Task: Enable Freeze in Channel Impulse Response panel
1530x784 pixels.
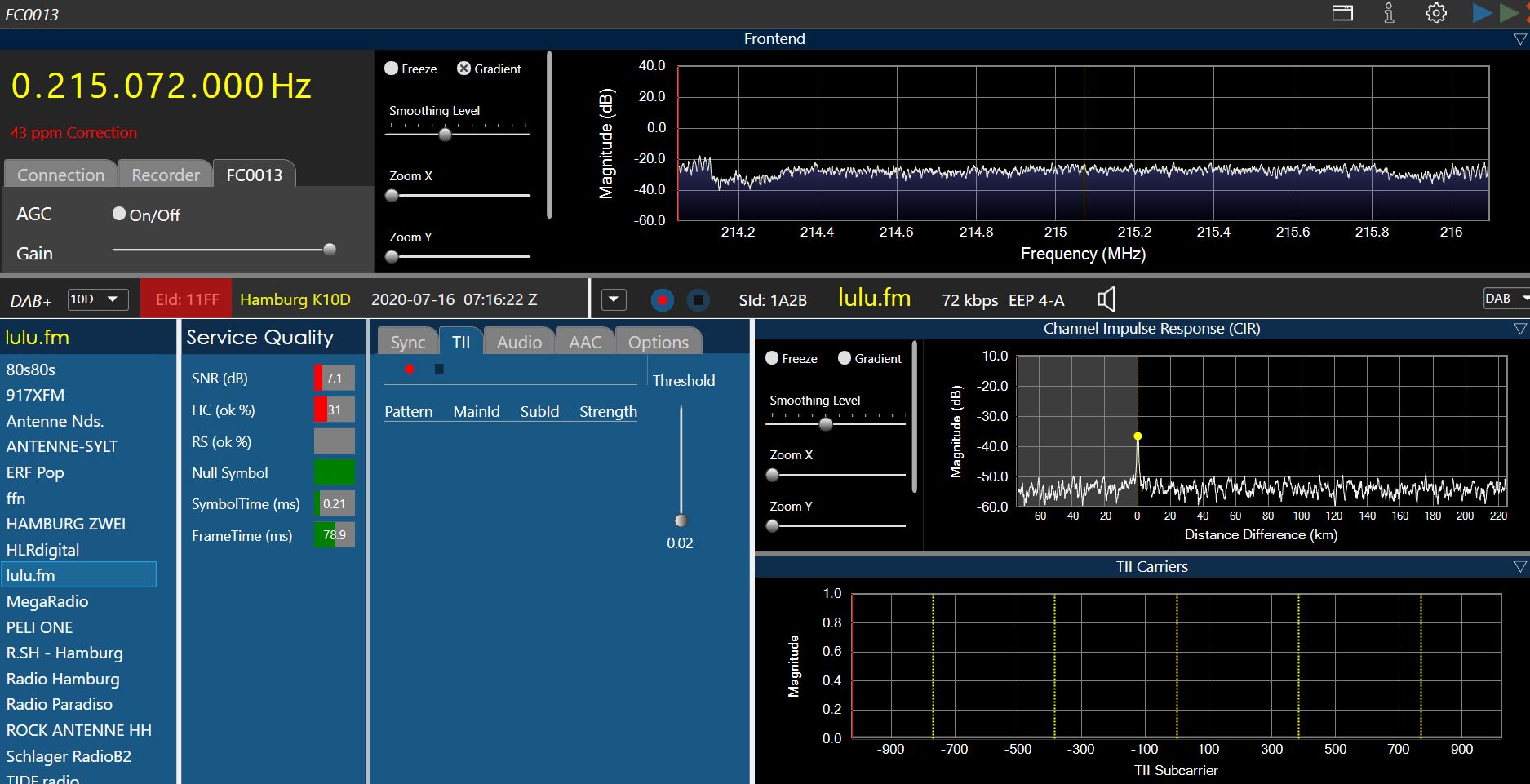Action: [x=772, y=358]
